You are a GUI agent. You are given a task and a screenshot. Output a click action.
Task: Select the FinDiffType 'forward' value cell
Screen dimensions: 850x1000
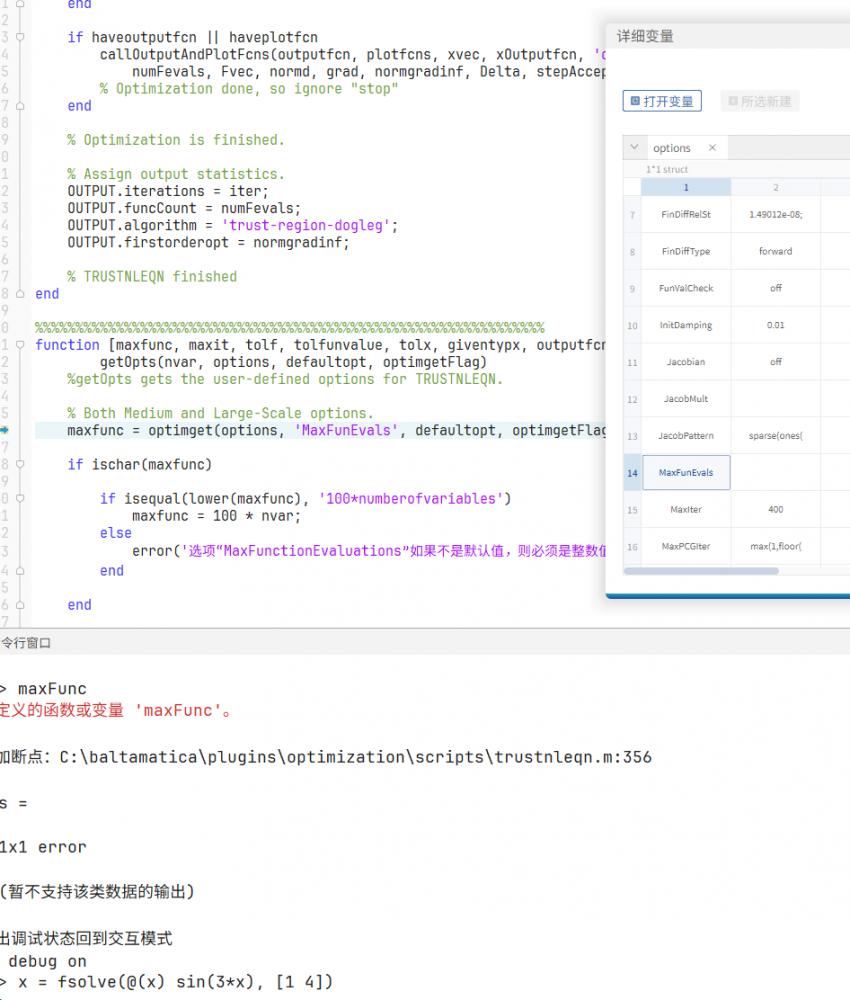pos(775,251)
